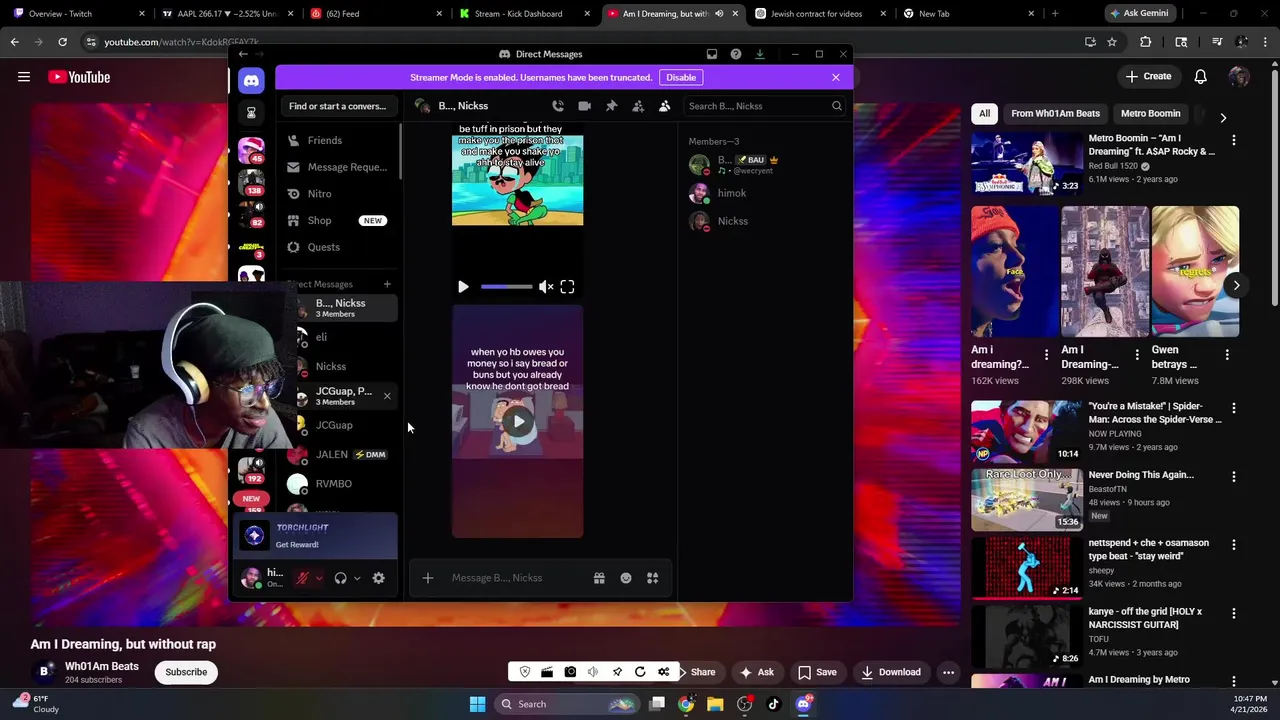The image size is (1280, 720).
Task: Open the RVMBO direct message
Action: pos(340,484)
